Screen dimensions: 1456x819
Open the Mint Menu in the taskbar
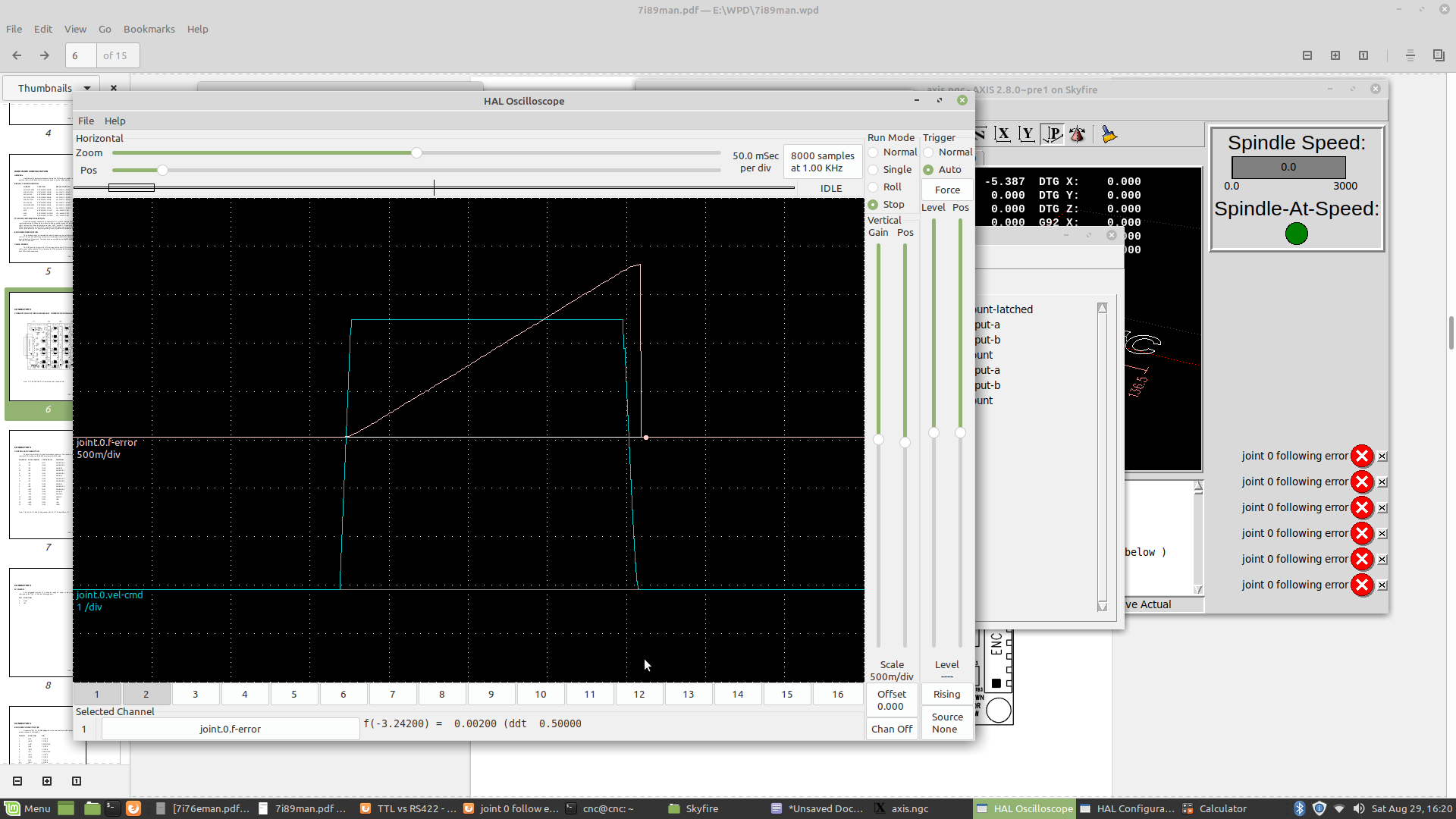(28, 808)
